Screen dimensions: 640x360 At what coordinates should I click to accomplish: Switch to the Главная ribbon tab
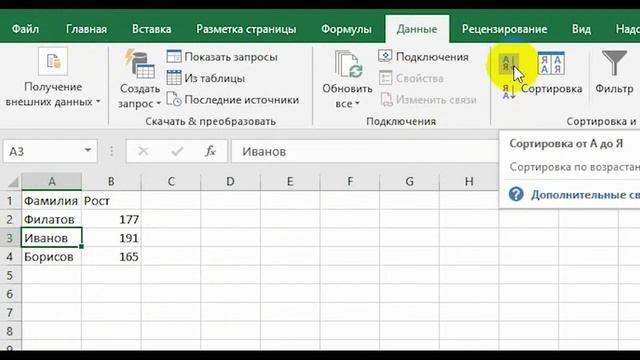point(86,29)
